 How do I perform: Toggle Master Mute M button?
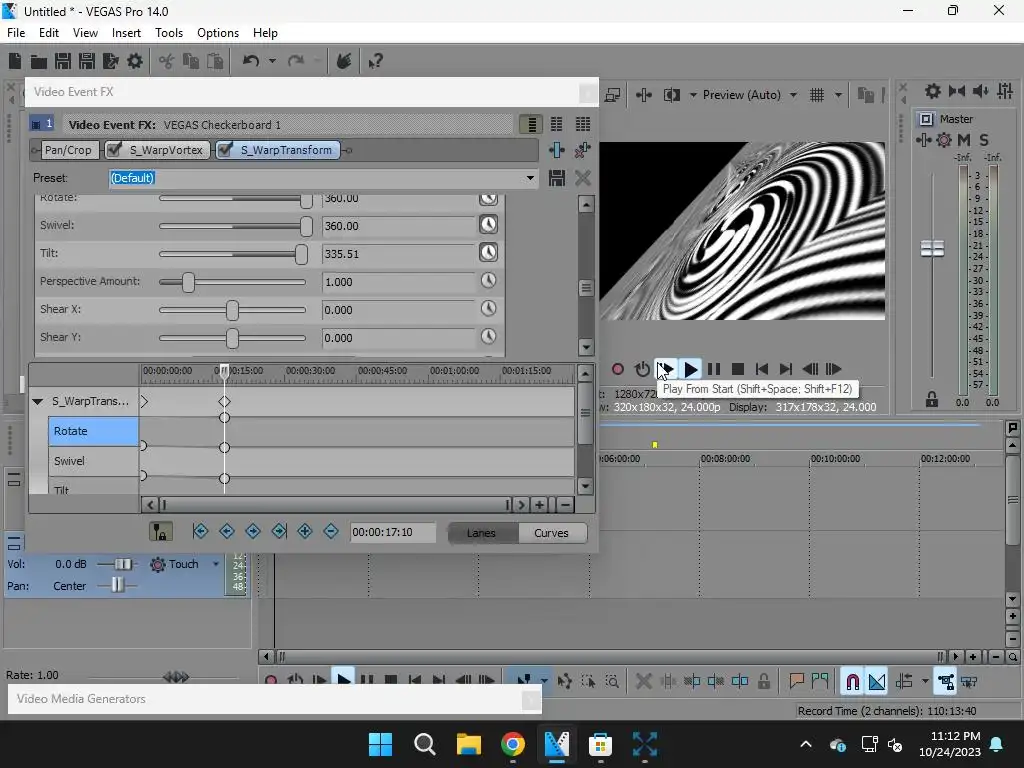pyautogui.click(x=963, y=140)
